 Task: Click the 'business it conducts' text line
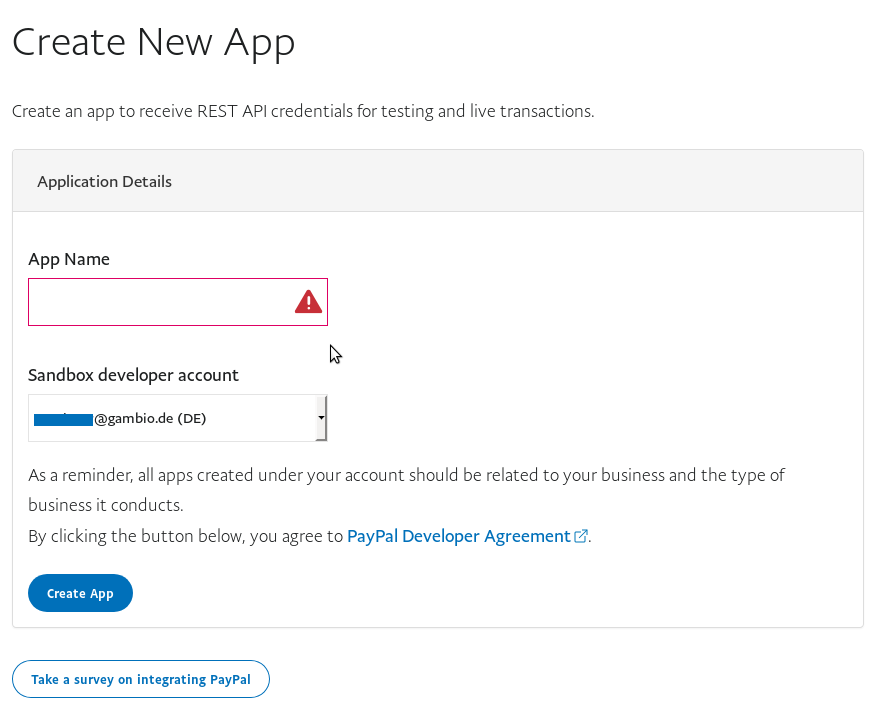pyautogui.click(x=105, y=505)
